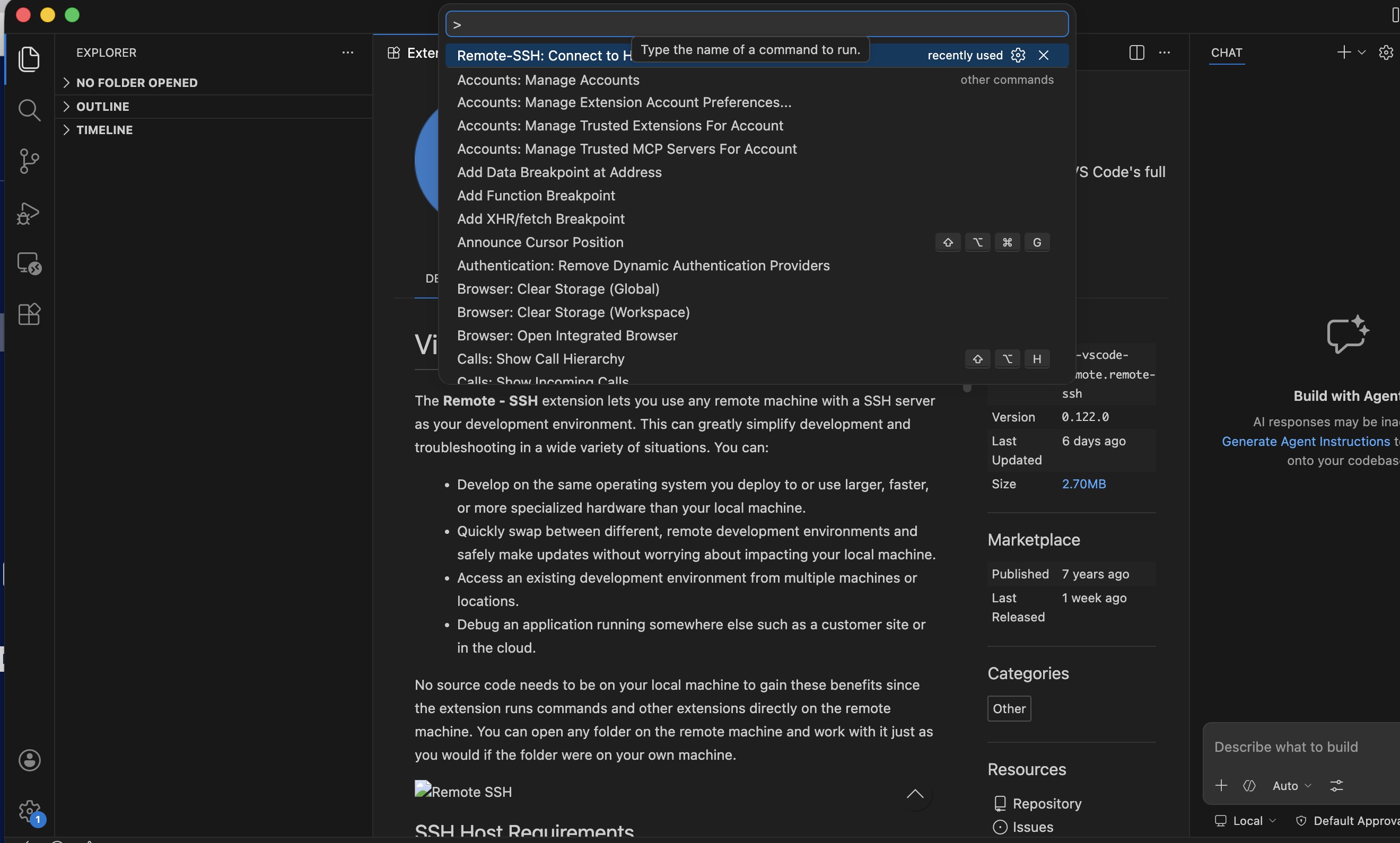Image resolution: width=1400 pixels, height=843 pixels.
Task: Click the configure tools icon in chat input
Action: point(1249,786)
